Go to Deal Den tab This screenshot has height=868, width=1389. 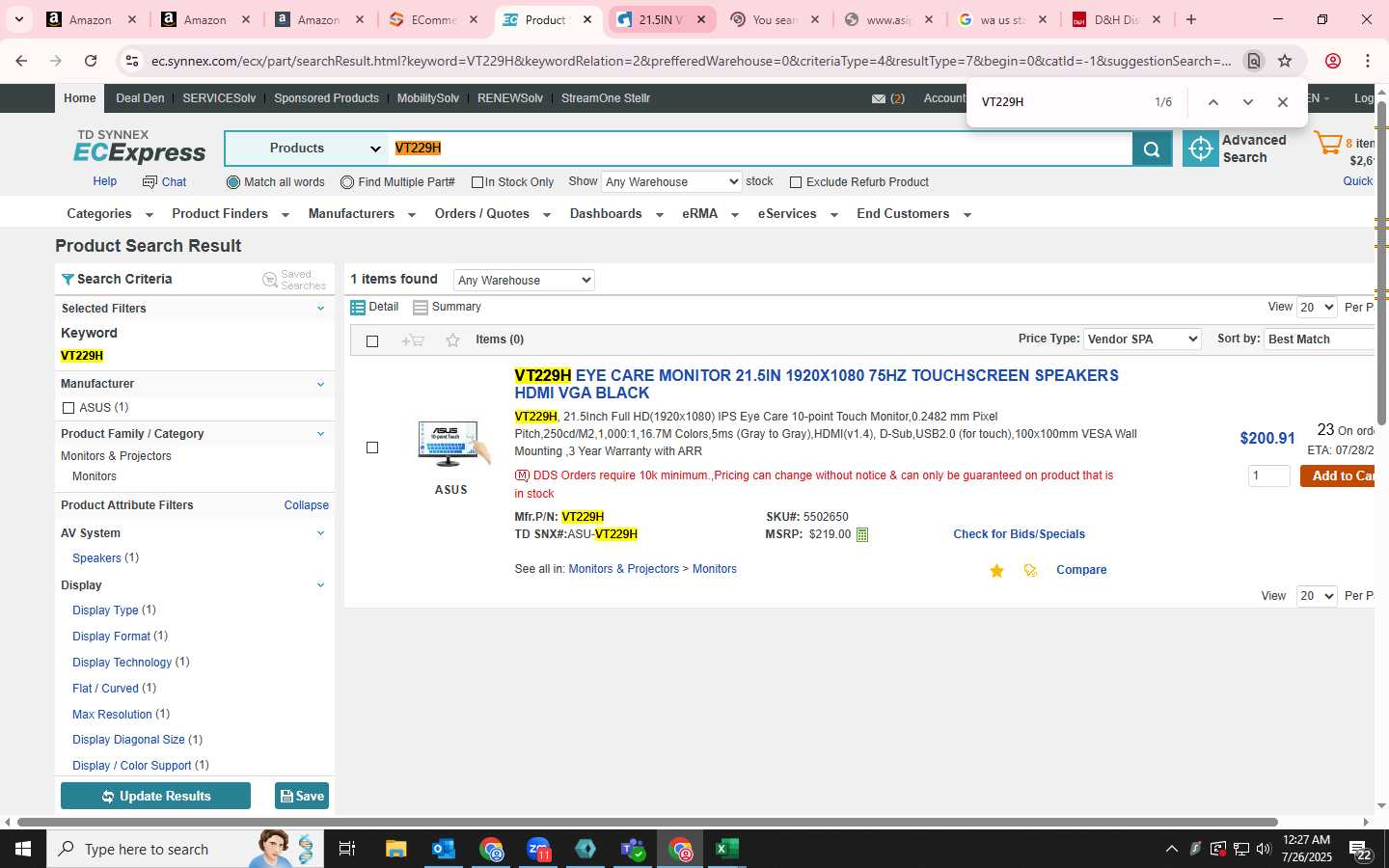pos(140,98)
